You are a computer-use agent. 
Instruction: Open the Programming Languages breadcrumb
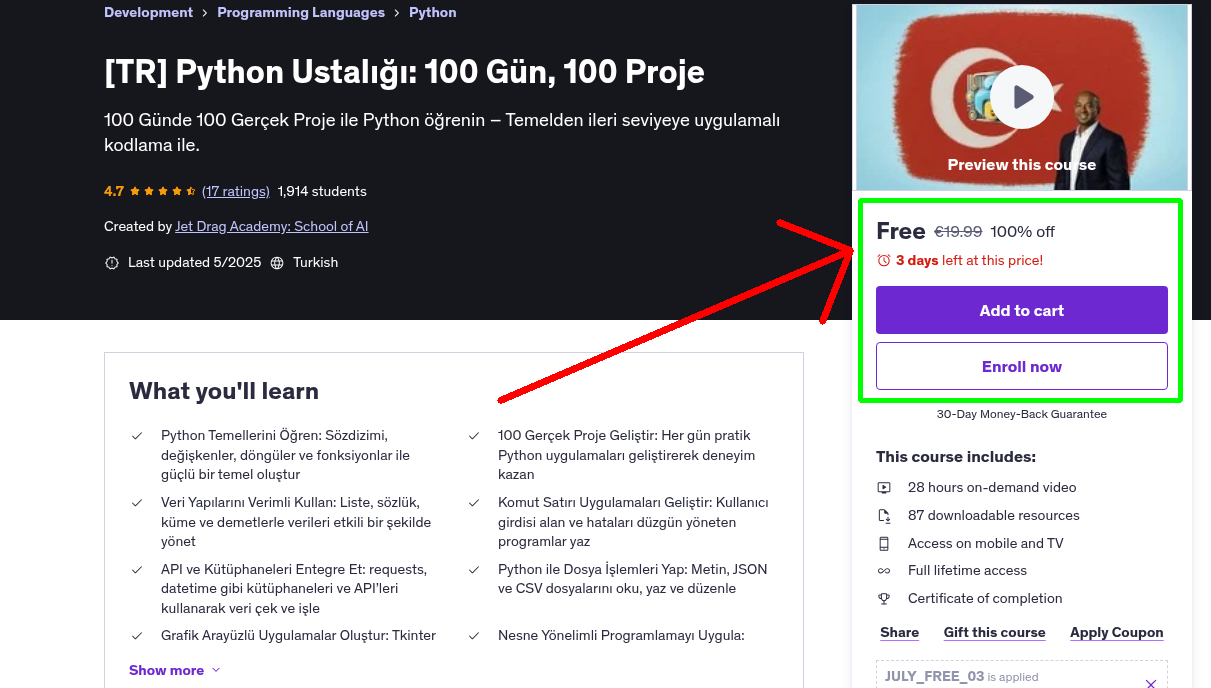(301, 13)
